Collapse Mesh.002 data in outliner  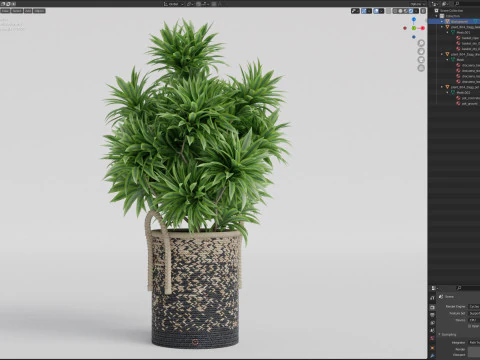(x=448, y=92)
